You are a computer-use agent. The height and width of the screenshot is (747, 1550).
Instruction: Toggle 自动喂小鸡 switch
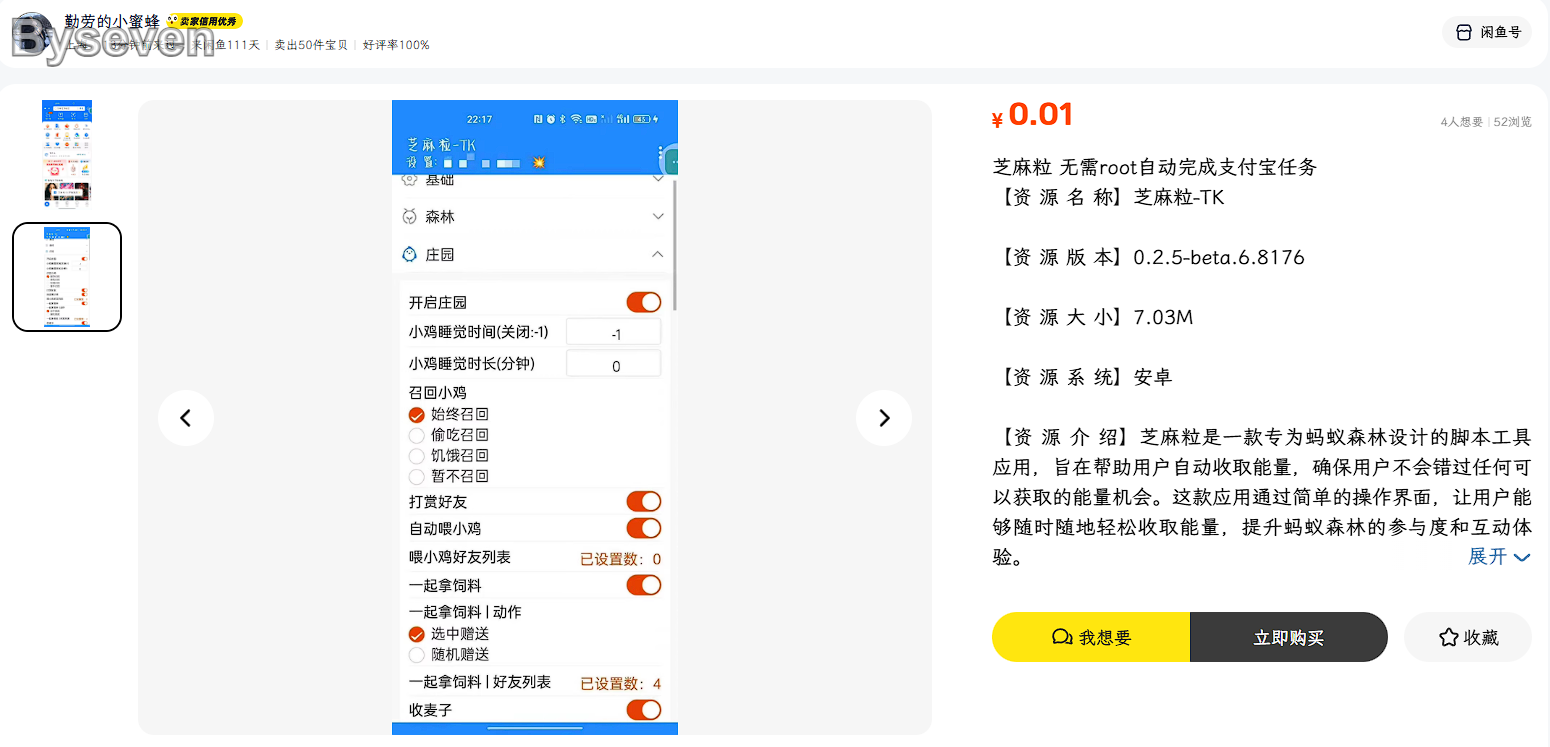(644, 528)
